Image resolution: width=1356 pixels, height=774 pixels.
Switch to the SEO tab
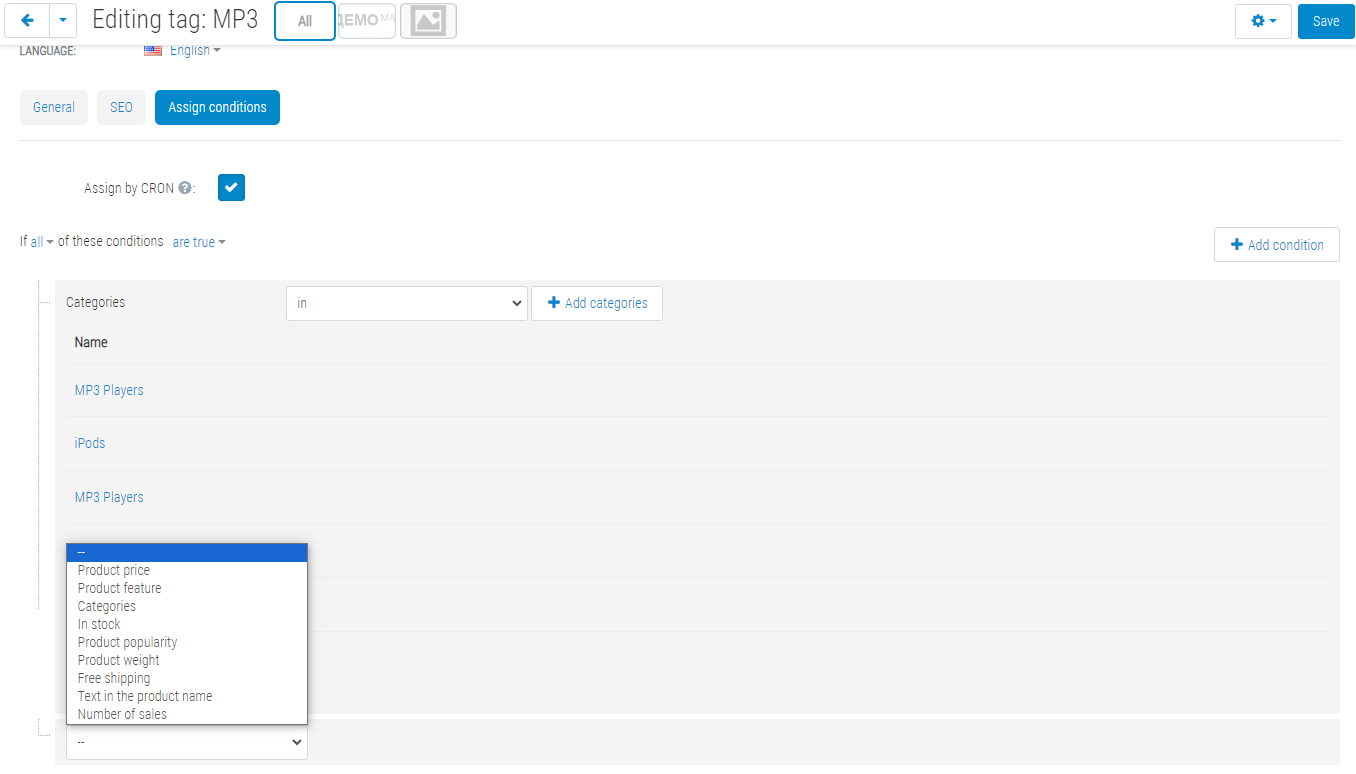121,107
